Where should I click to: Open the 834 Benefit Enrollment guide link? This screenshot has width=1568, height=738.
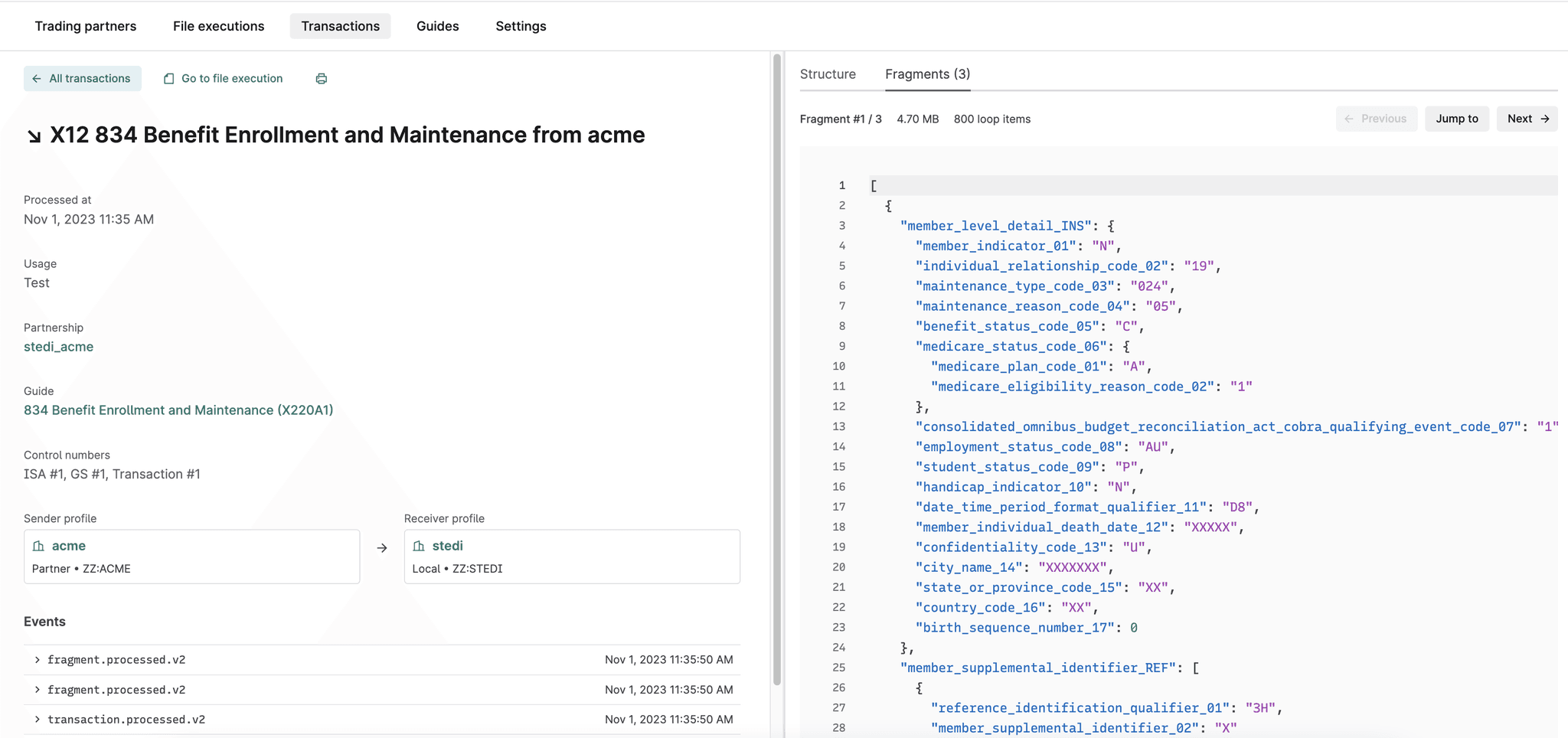[x=178, y=410]
